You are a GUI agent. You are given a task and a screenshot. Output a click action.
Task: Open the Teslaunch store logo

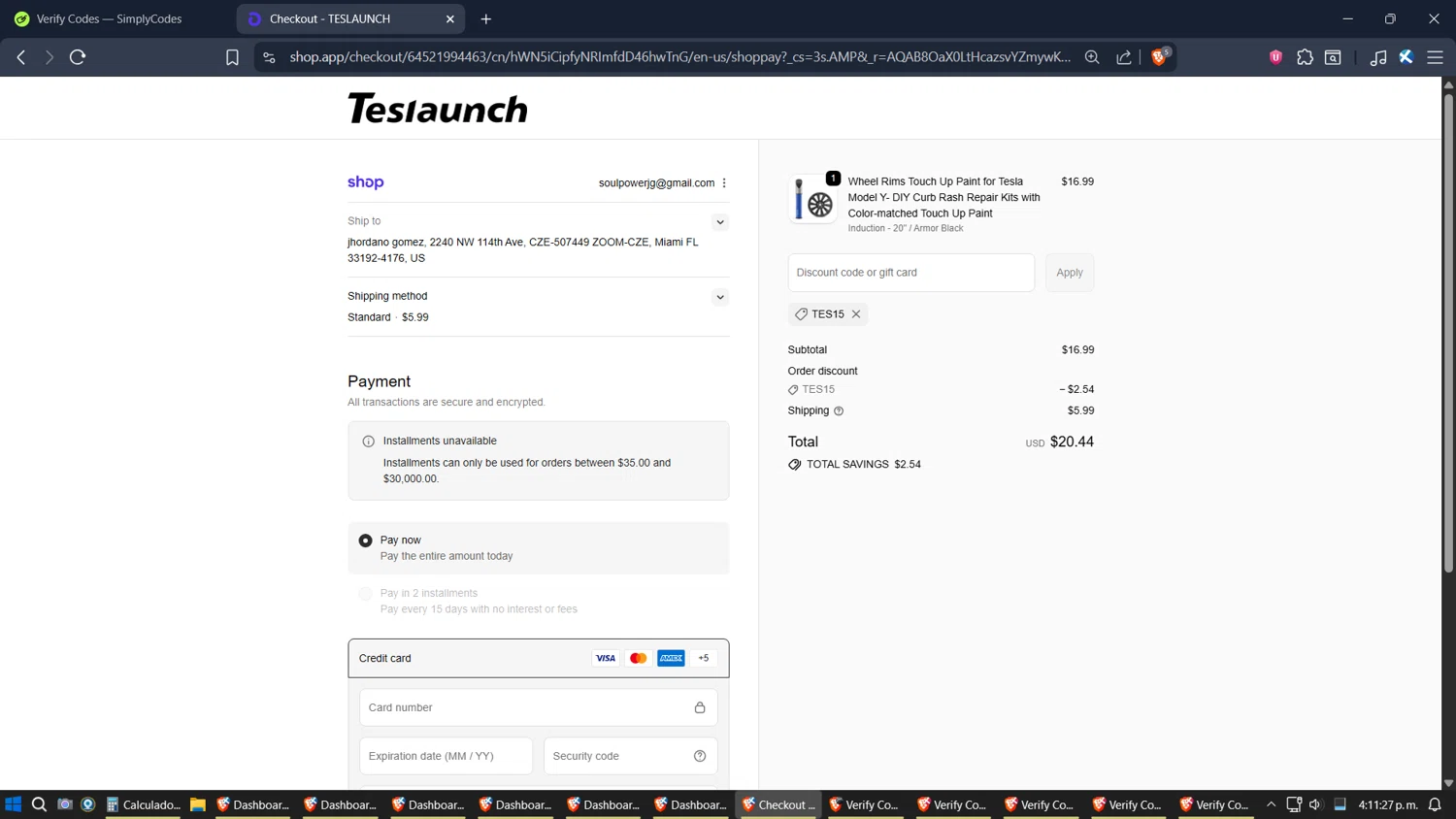click(x=438, y=109)
